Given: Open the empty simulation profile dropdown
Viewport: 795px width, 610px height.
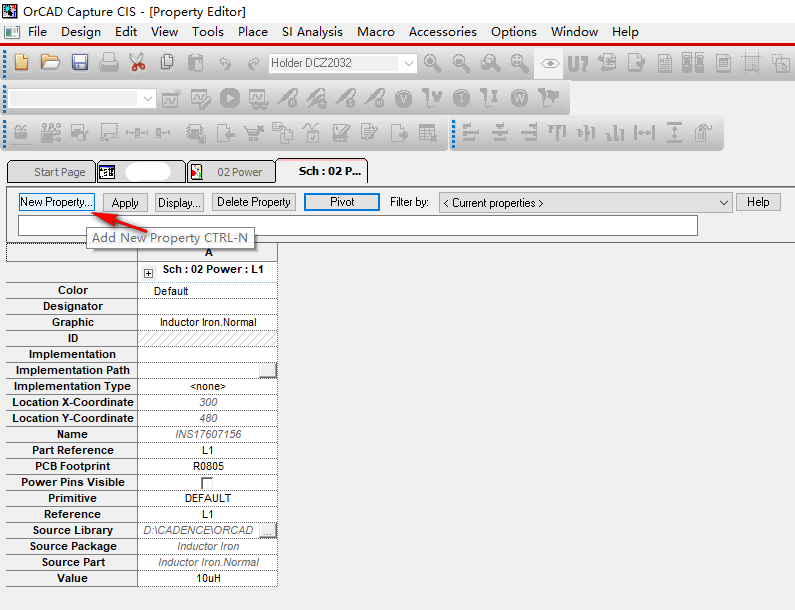Looking at the screenshot, I should 148,98.
